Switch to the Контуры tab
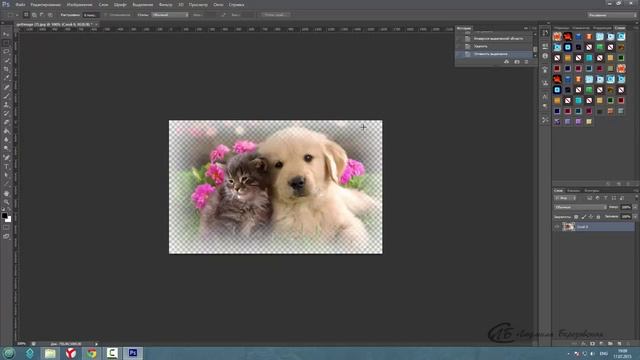The image size is (640, 360). (x=591, y=191)
